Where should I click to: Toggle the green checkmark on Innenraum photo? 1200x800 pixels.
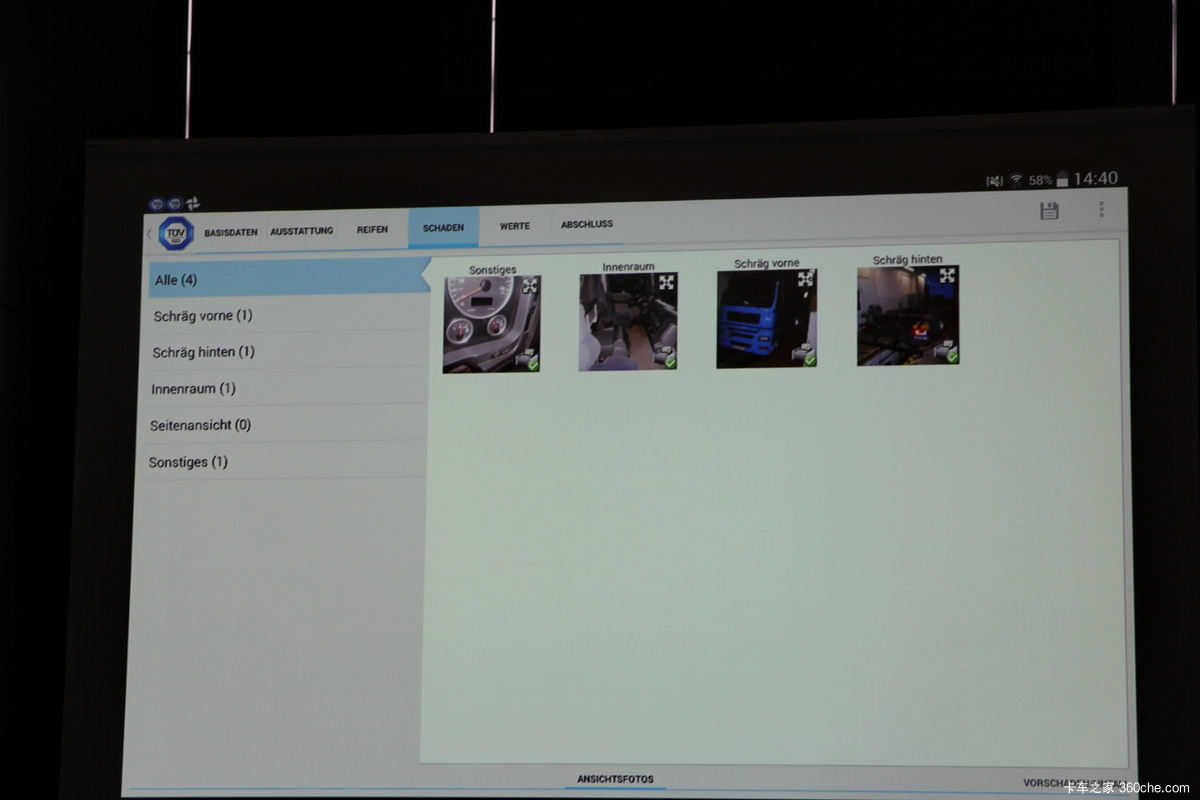670,361
